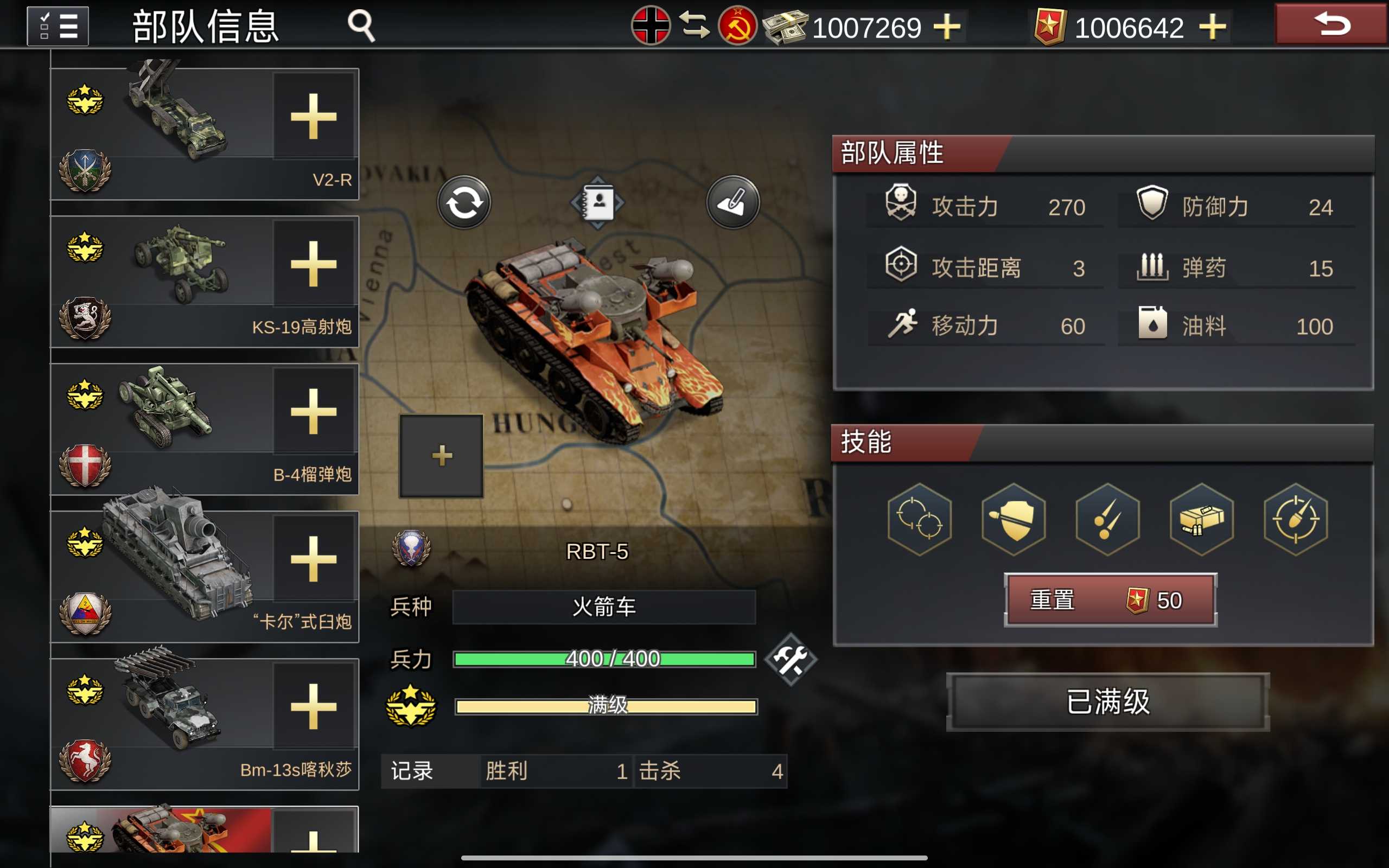Click the repair wrench and hammer icon

point(792,659)
